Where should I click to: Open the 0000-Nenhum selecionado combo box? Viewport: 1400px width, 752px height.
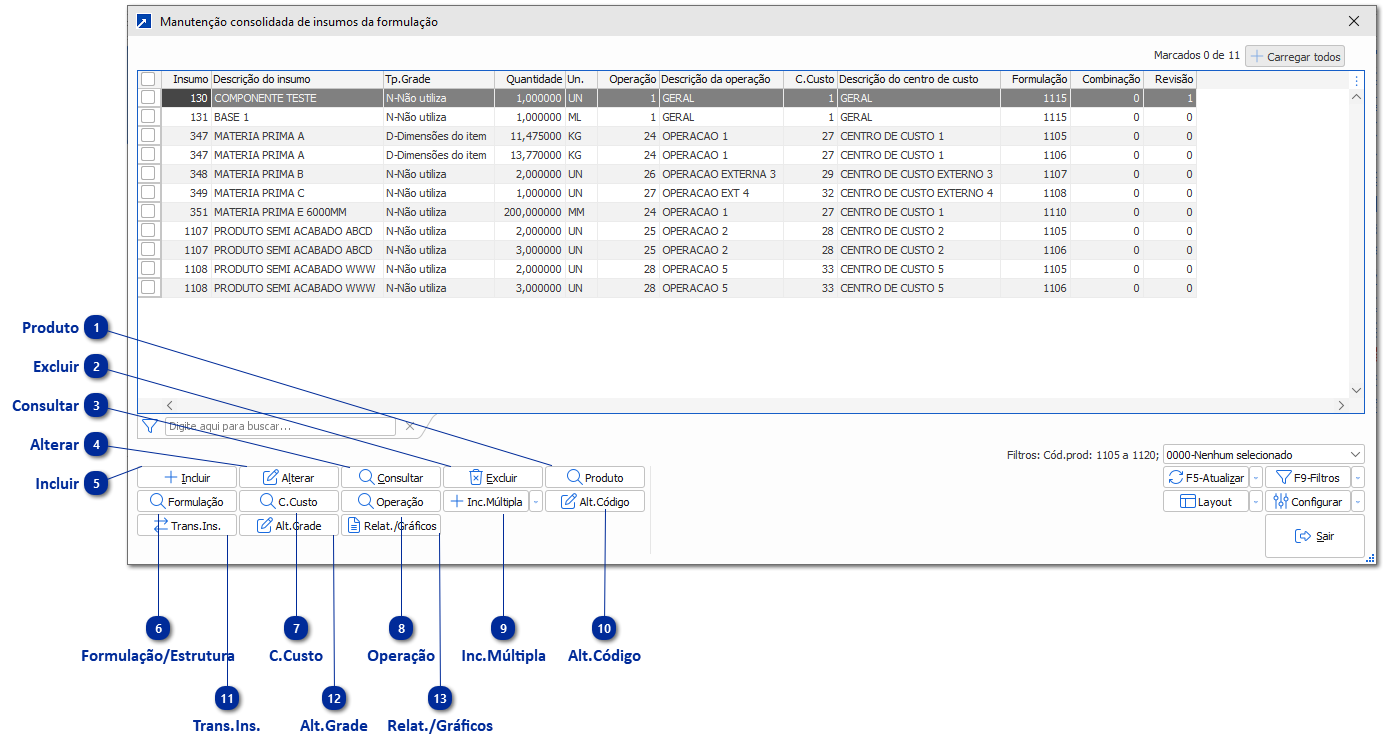click(1263, 454)
